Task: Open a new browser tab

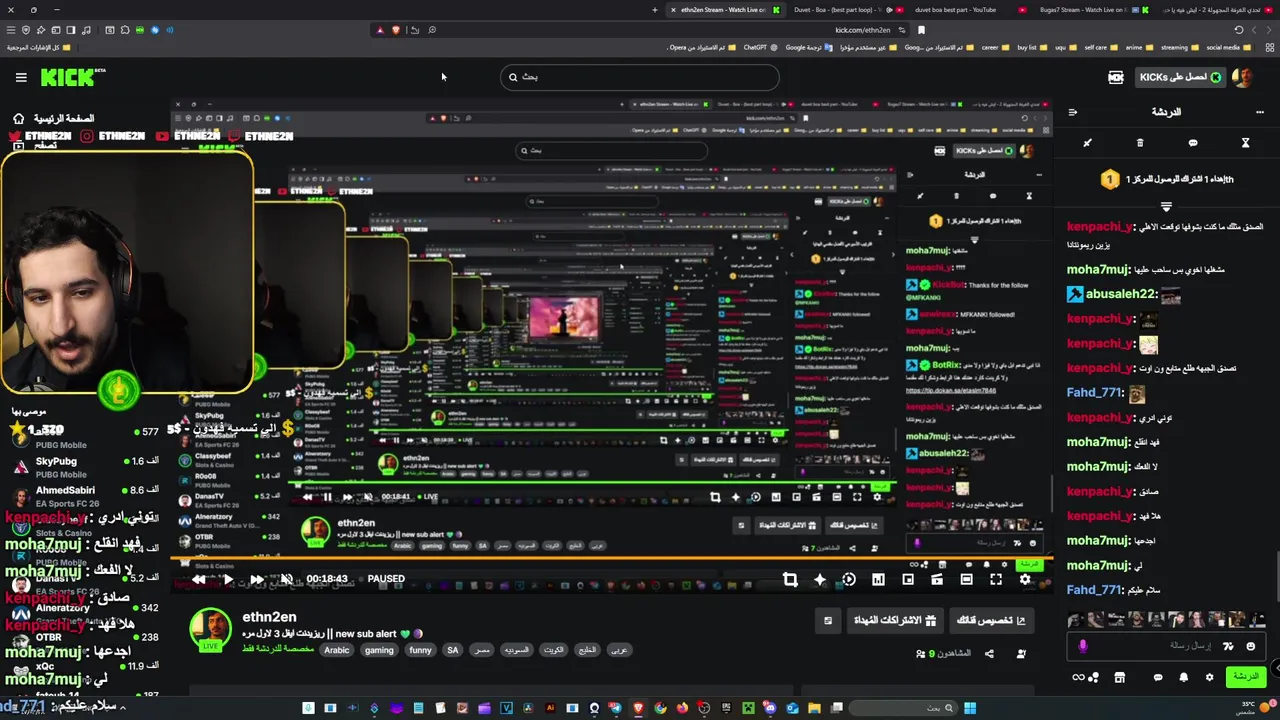Action: [x=655, y=10]
